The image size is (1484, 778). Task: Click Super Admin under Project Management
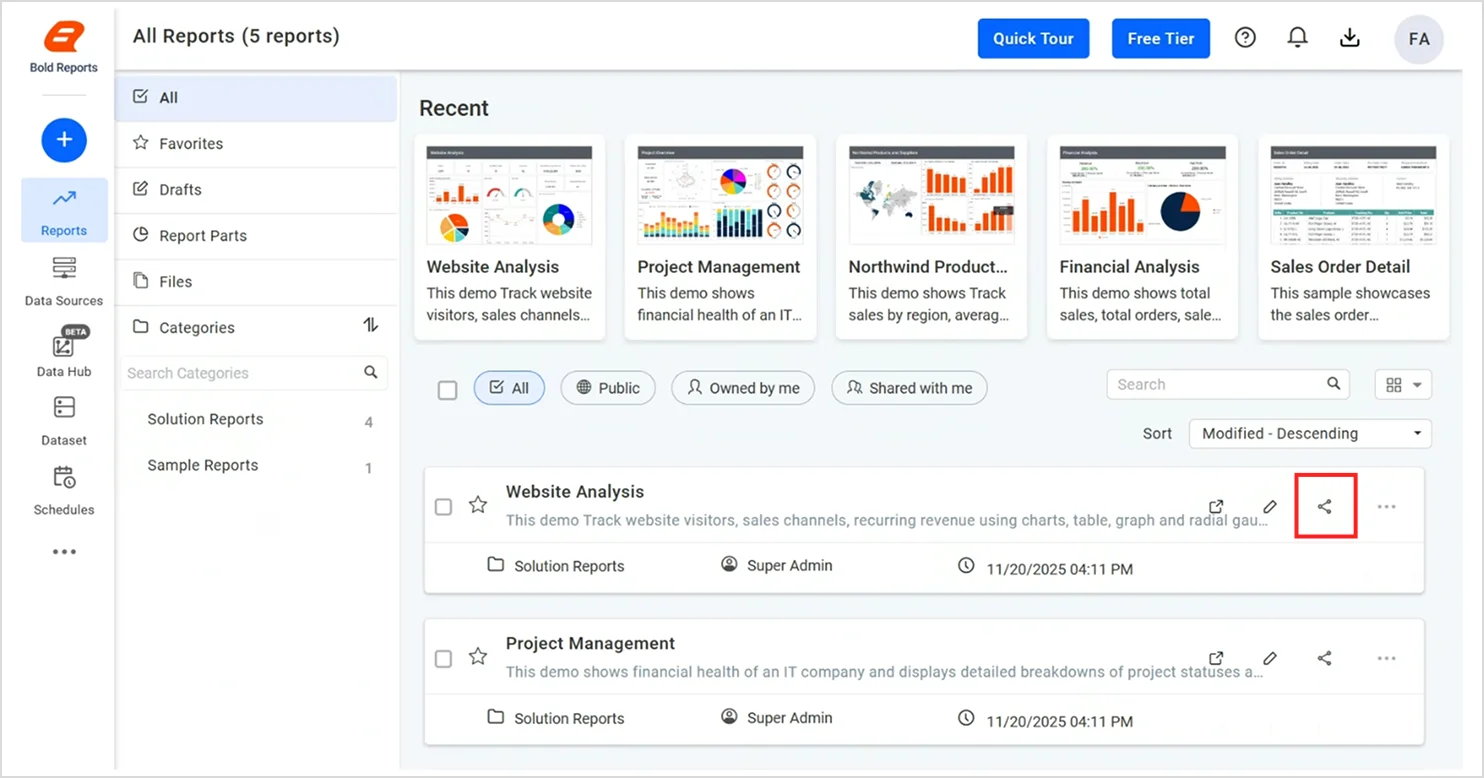point(777,717)
